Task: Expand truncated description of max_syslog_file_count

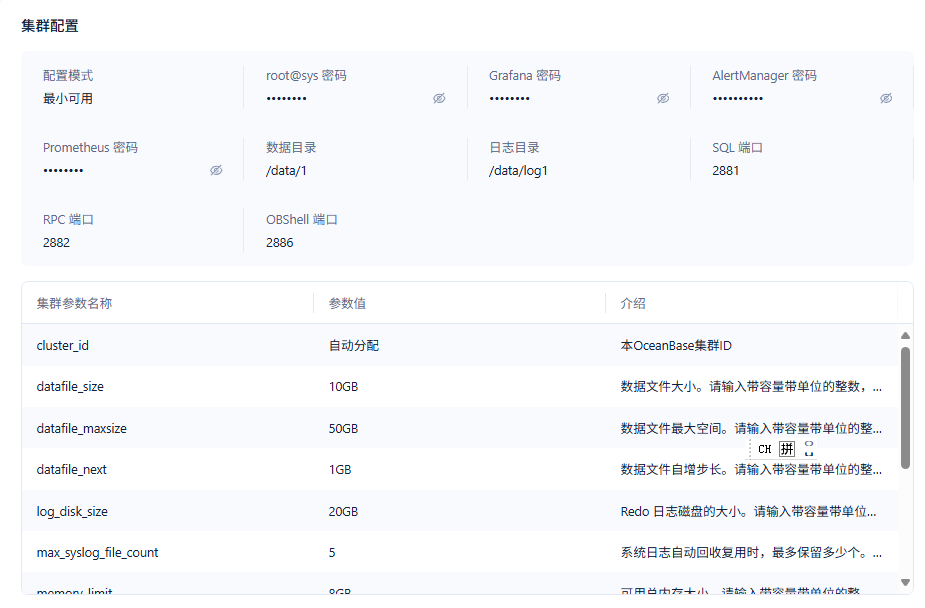Action: click(x=751, y=553)
